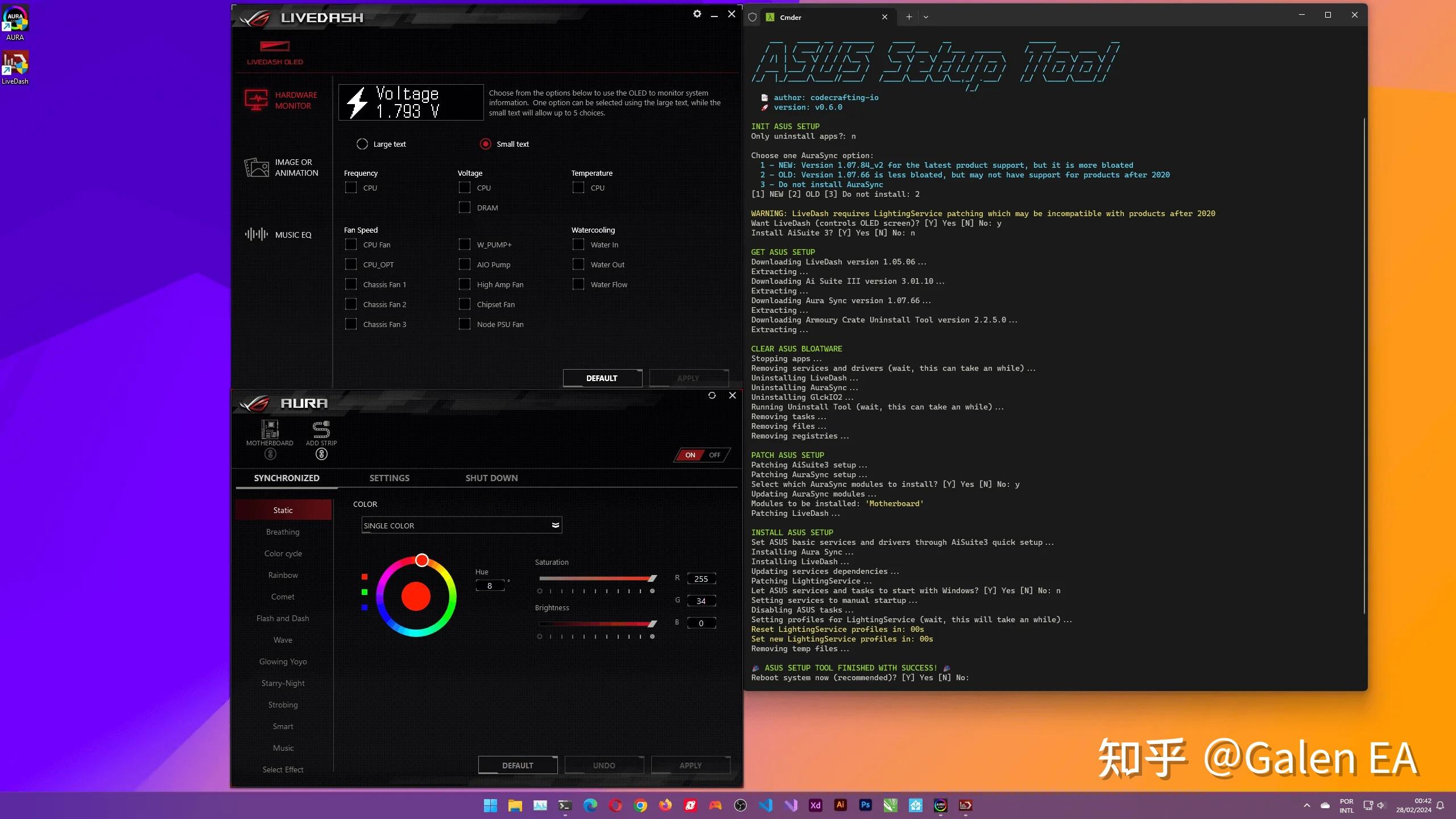The image size is (1456, 819).
Task: Open Visual Studio Code from taskbar
Action: click(x=766, y=805)
